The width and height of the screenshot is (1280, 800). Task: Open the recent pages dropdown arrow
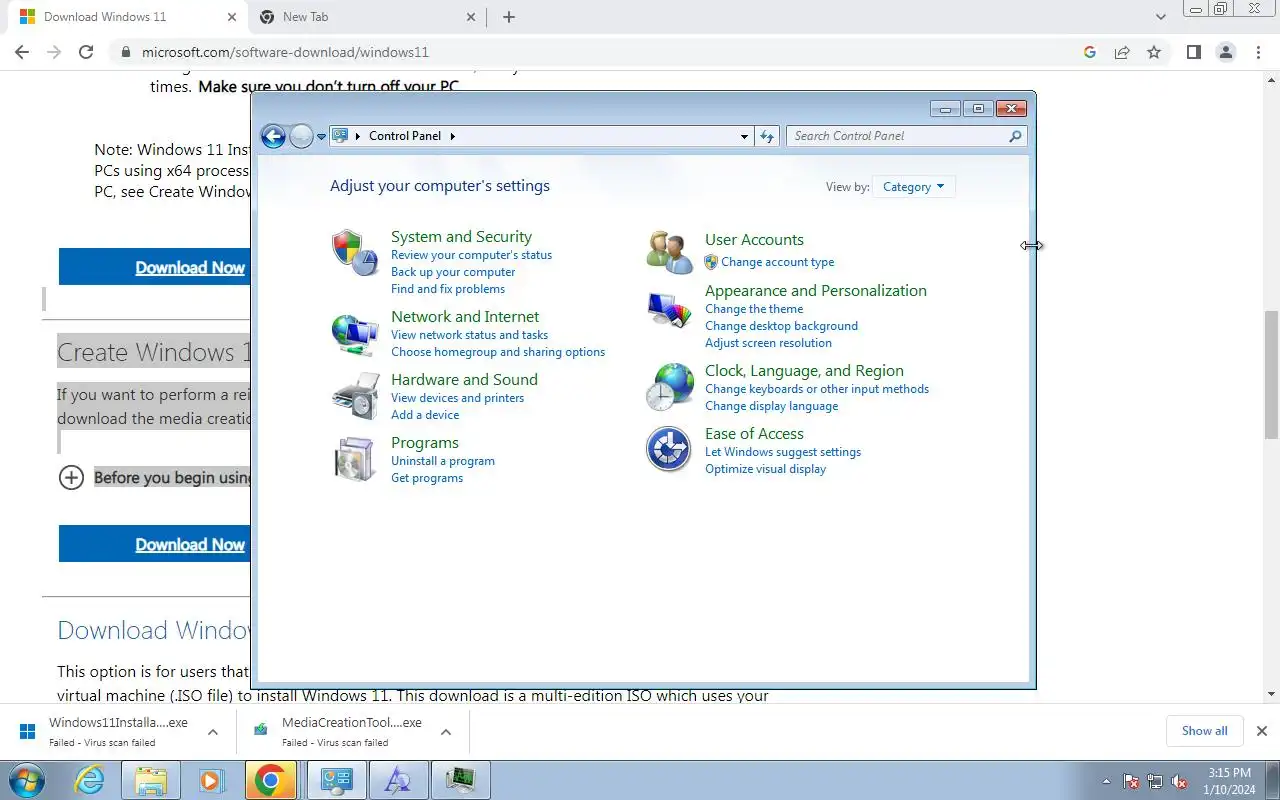pos(321,136)
